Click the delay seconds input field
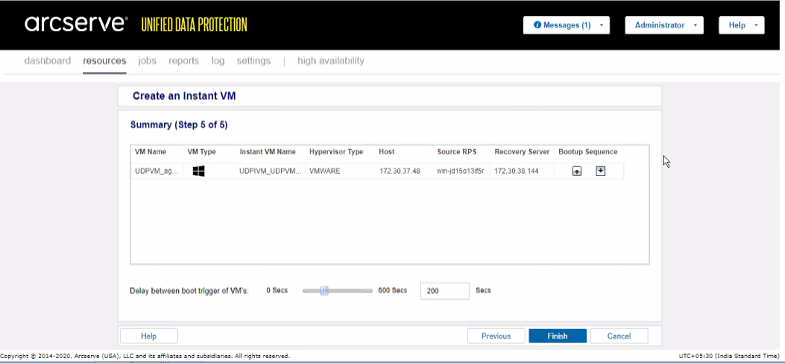The width and height of the screenshot is (785, 363). pyautogui.click(x=445, y=291)
